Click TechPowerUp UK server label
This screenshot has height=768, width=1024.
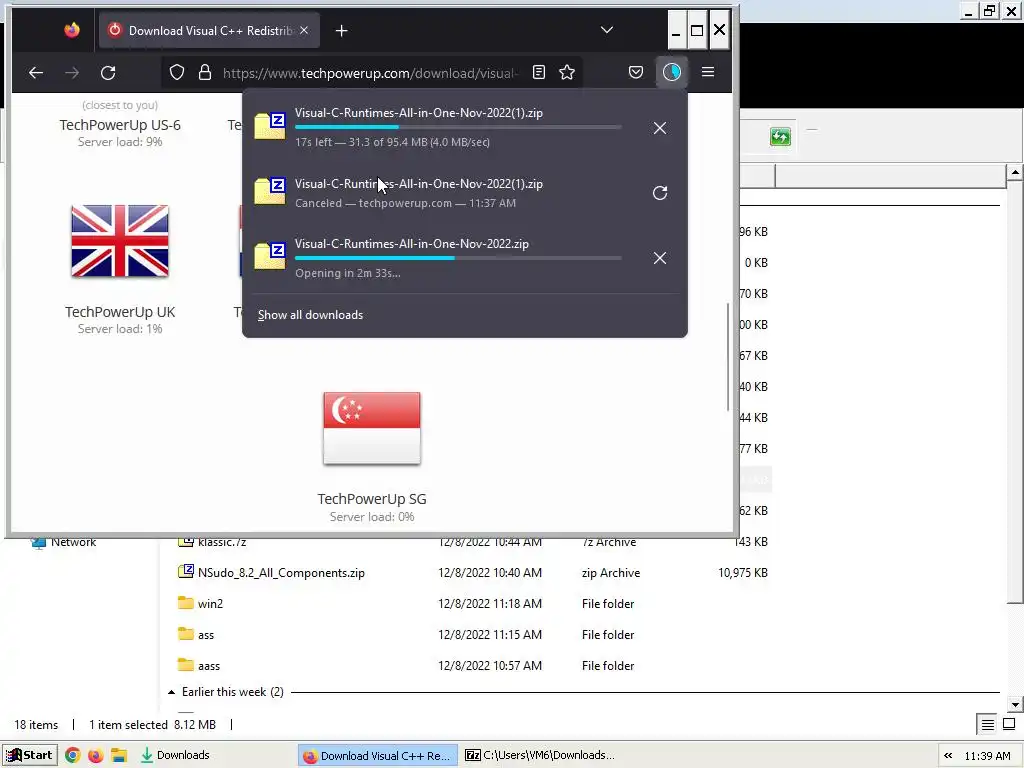pos(120,312)
